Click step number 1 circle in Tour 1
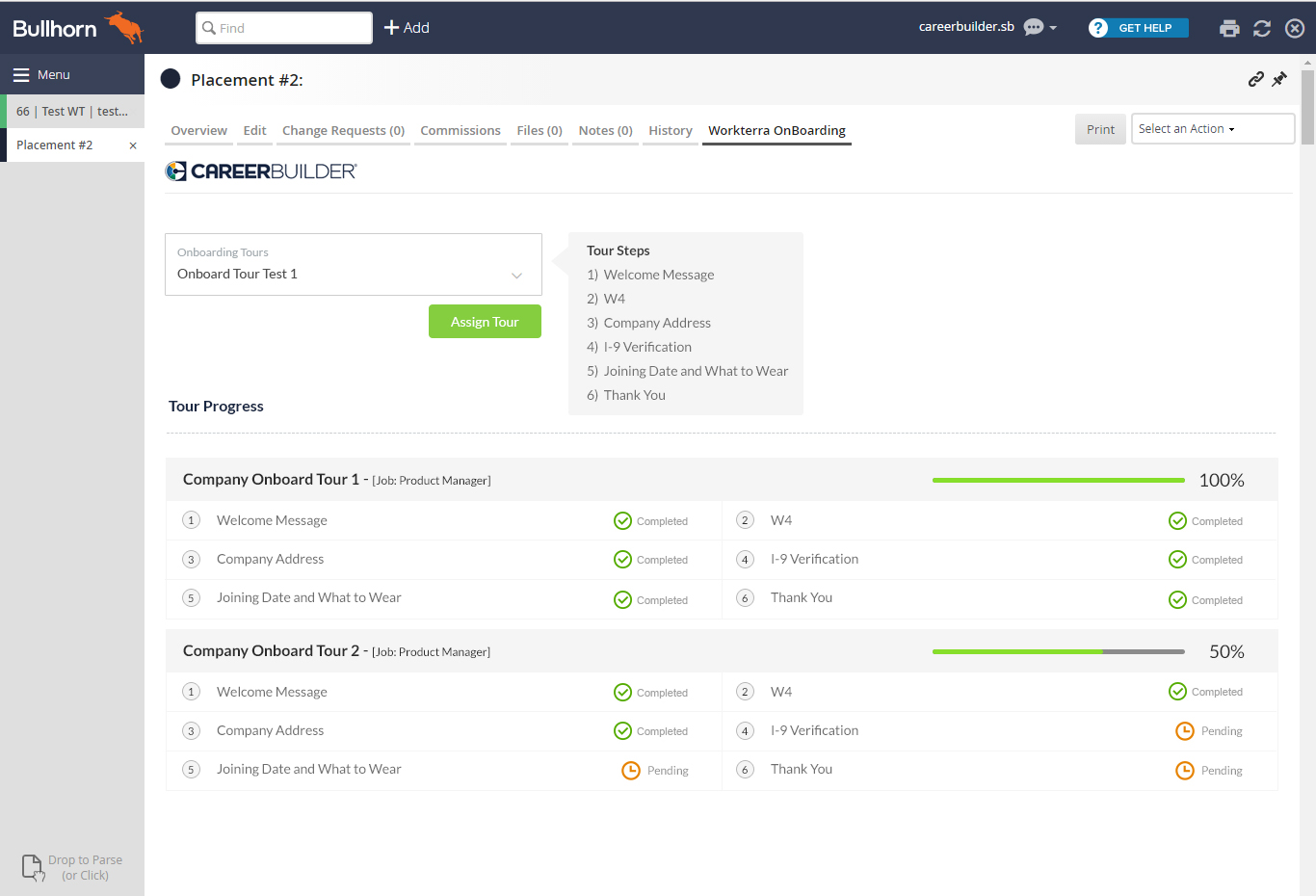The height and width of the screenshot is (896, 1316). pyautogui.click(x=191, y=520)
